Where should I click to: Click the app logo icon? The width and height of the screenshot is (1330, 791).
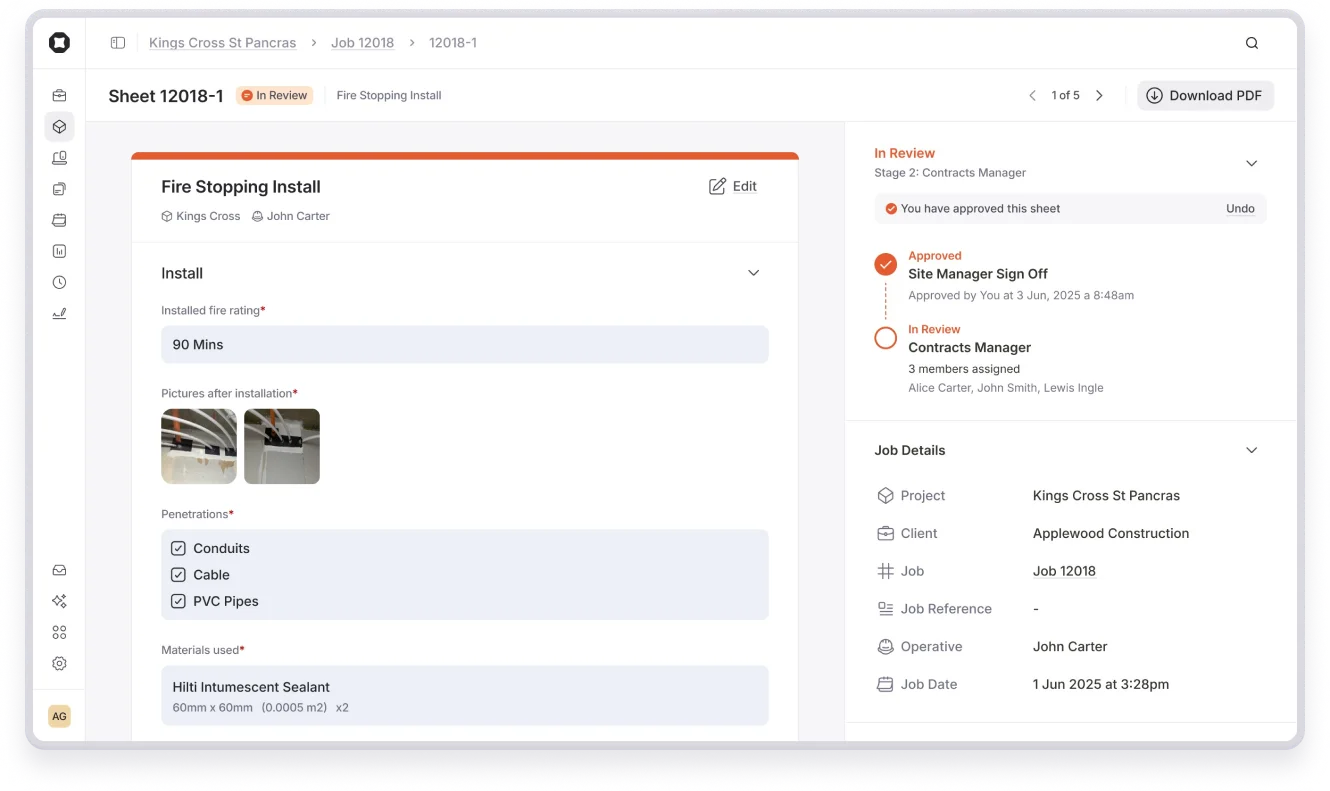pyautogui.click(x=59, y=42)
